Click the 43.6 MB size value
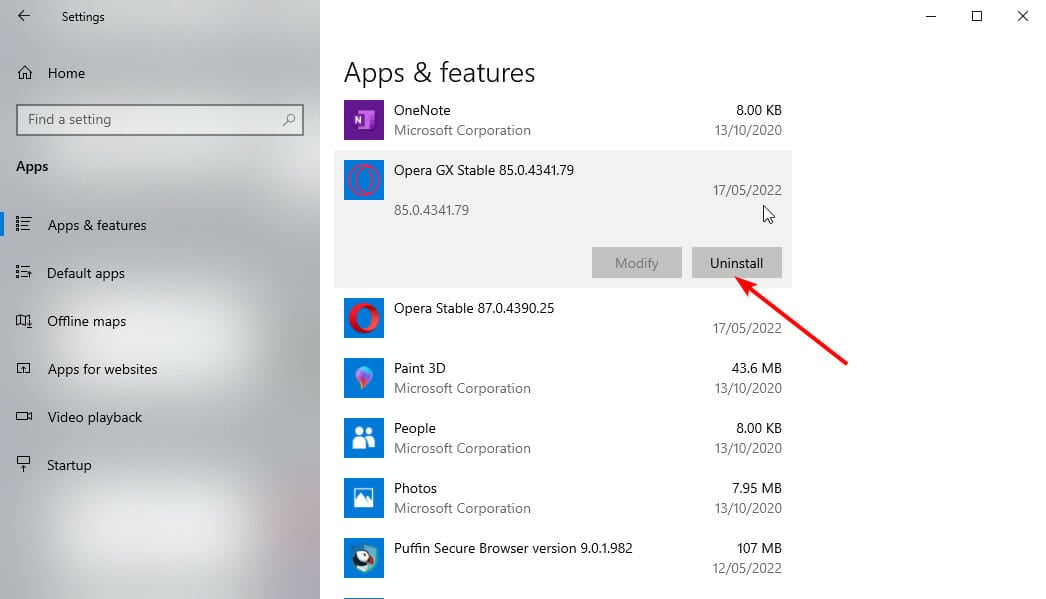 tap(756, 368)
